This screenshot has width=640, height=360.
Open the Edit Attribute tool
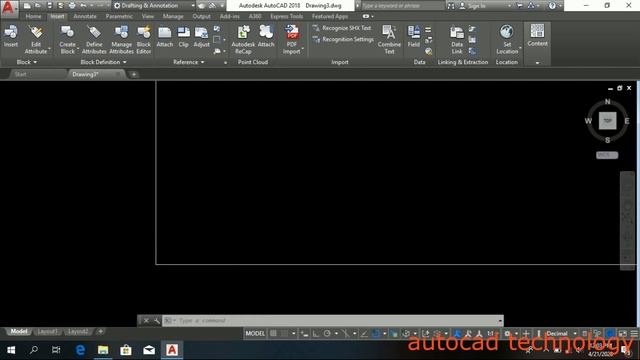[x=36, y=39]
